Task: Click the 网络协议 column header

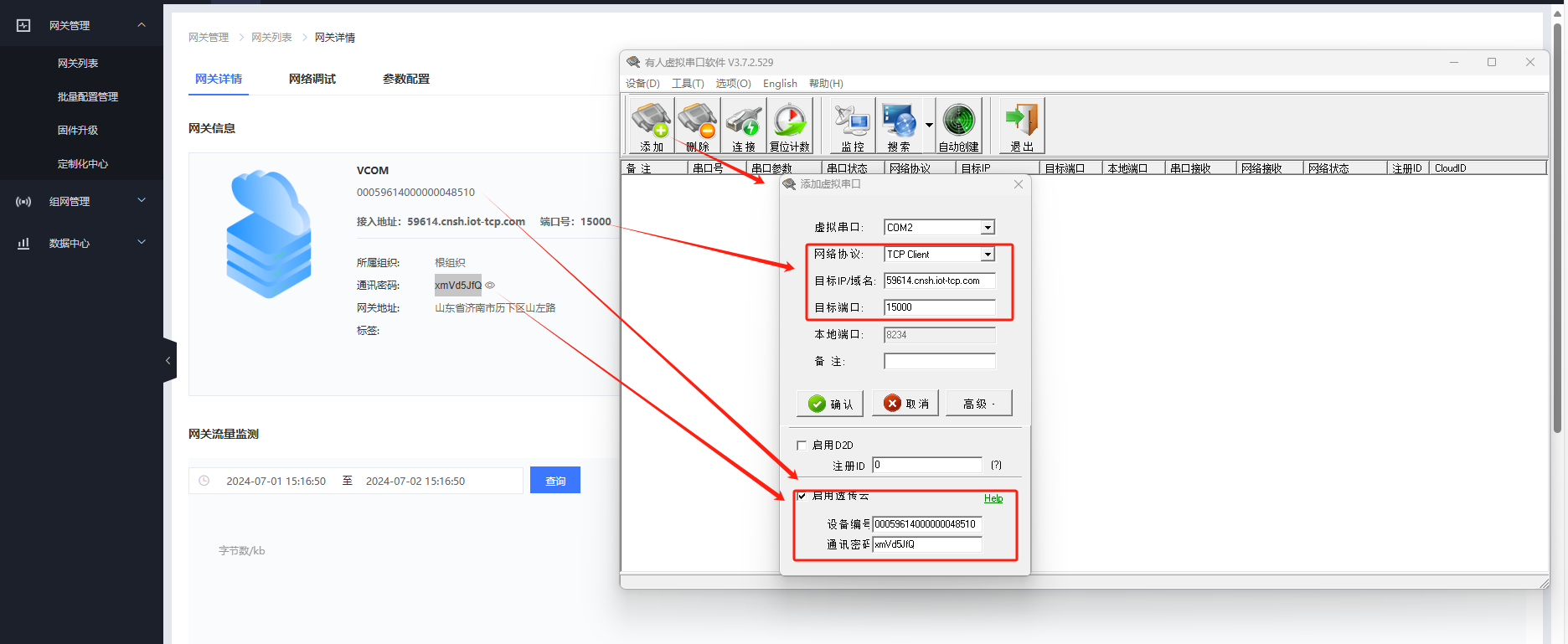Action: [921, 168]
